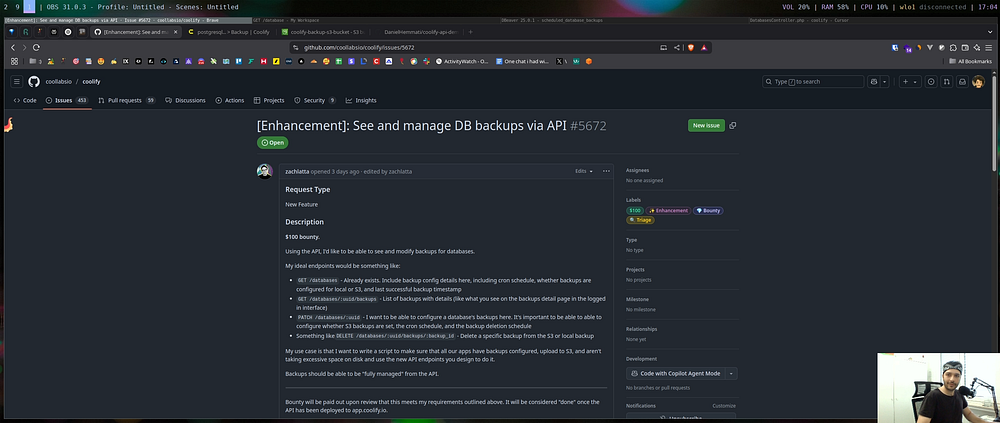Open GitHub issues shortcut in the header
This screenshot has height=423, width=1000.
tap(931, 82)
